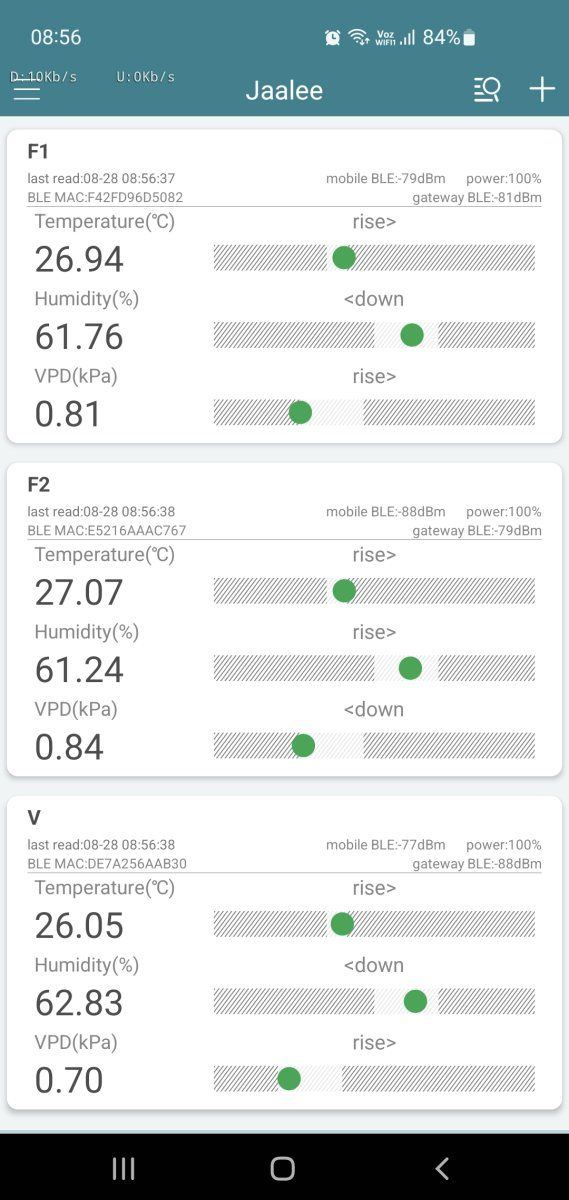Open the recent apps navigation icon
Screen dimensions: 569x1200
coord(124,1168)
